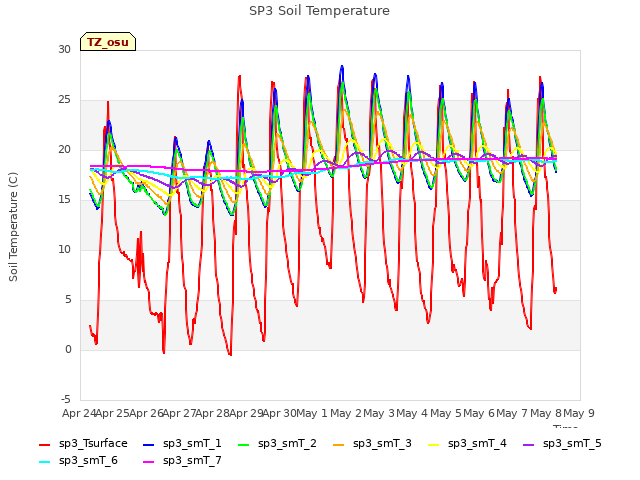Click the 20 y-axis tick label
640x480 pixels.
click(64, 150)
